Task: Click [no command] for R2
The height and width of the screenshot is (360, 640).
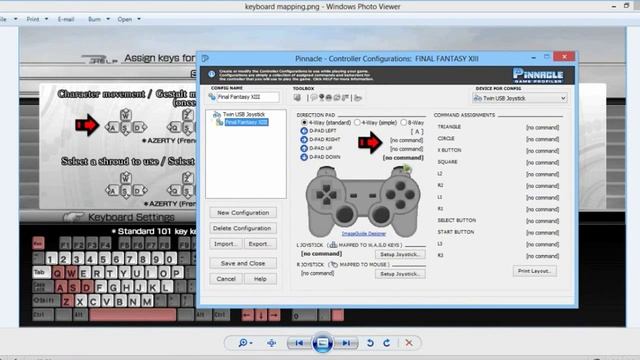Action: 542,186
